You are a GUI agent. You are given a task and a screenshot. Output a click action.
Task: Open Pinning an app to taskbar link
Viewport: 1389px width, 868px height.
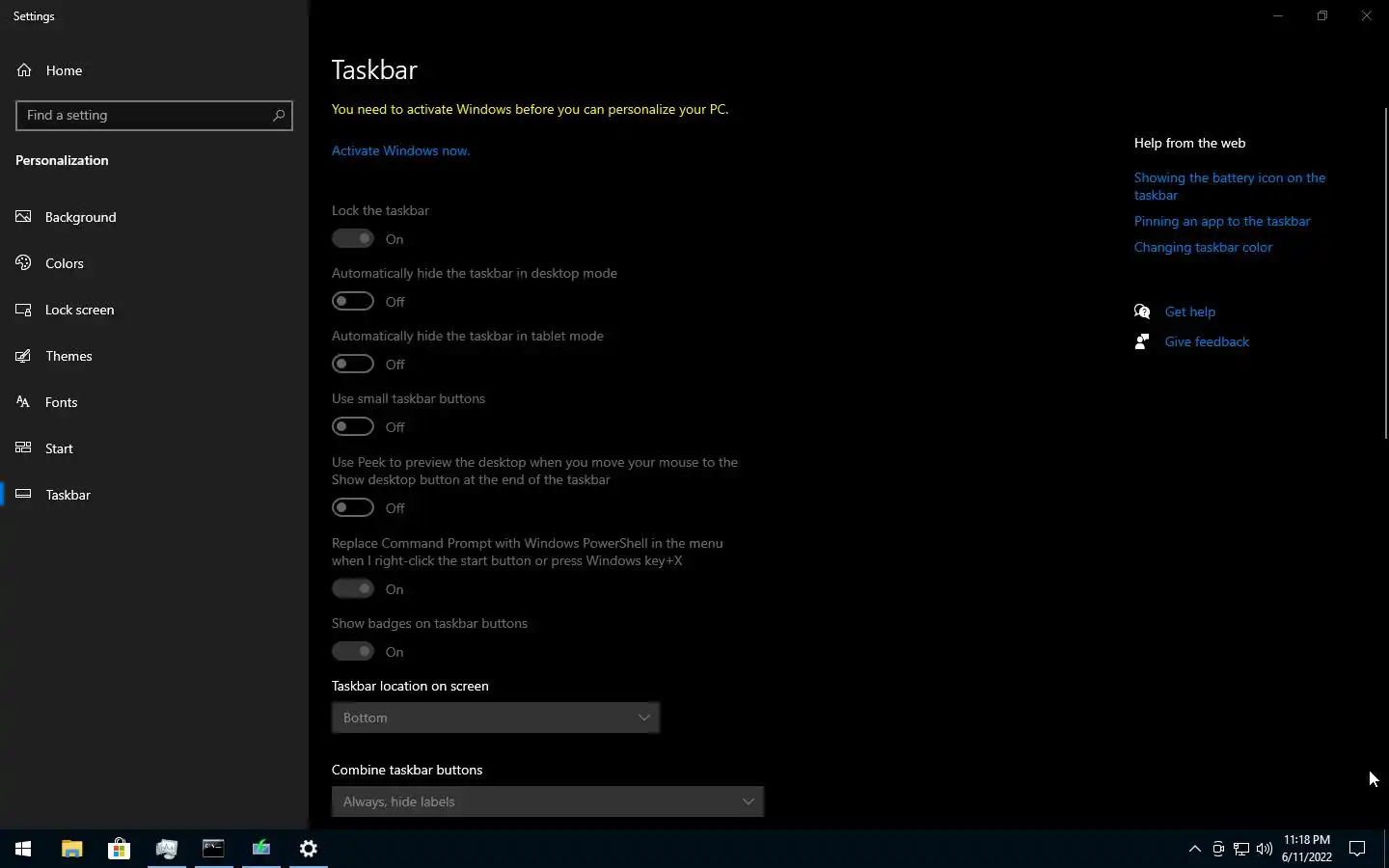point(1222,221)
